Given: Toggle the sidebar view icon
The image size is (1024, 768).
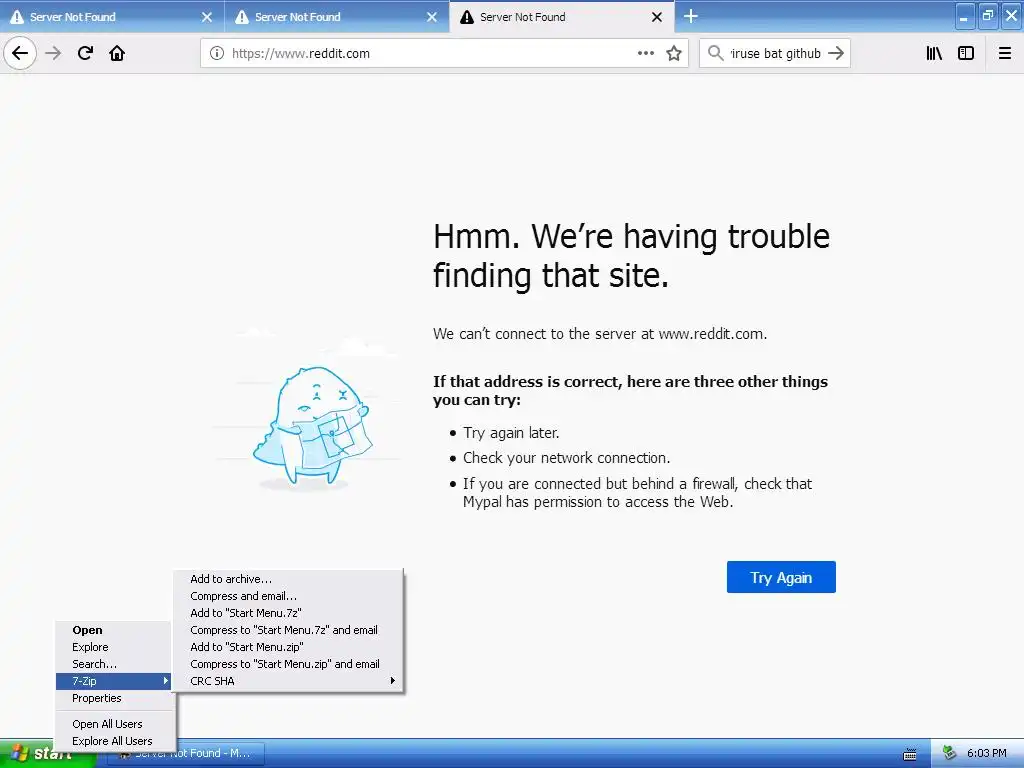Looking at the screenshot, I should point(966,53).
